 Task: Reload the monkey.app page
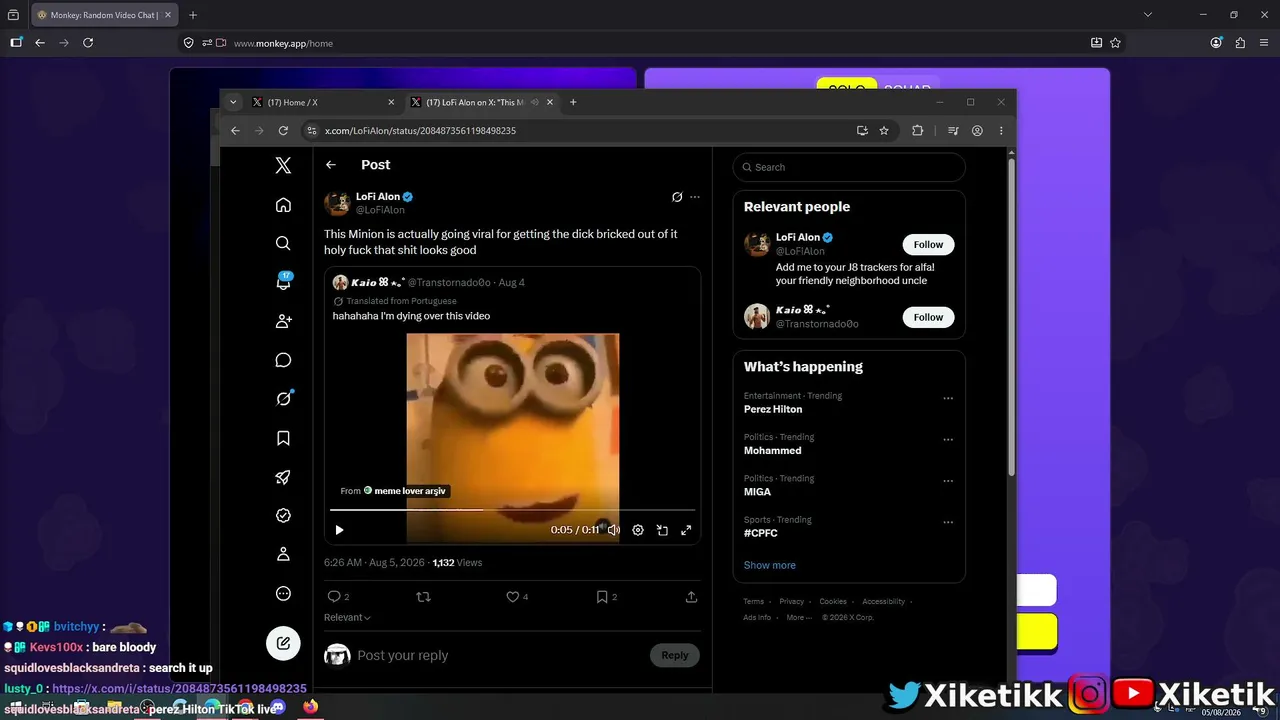(x=88, y=43)
